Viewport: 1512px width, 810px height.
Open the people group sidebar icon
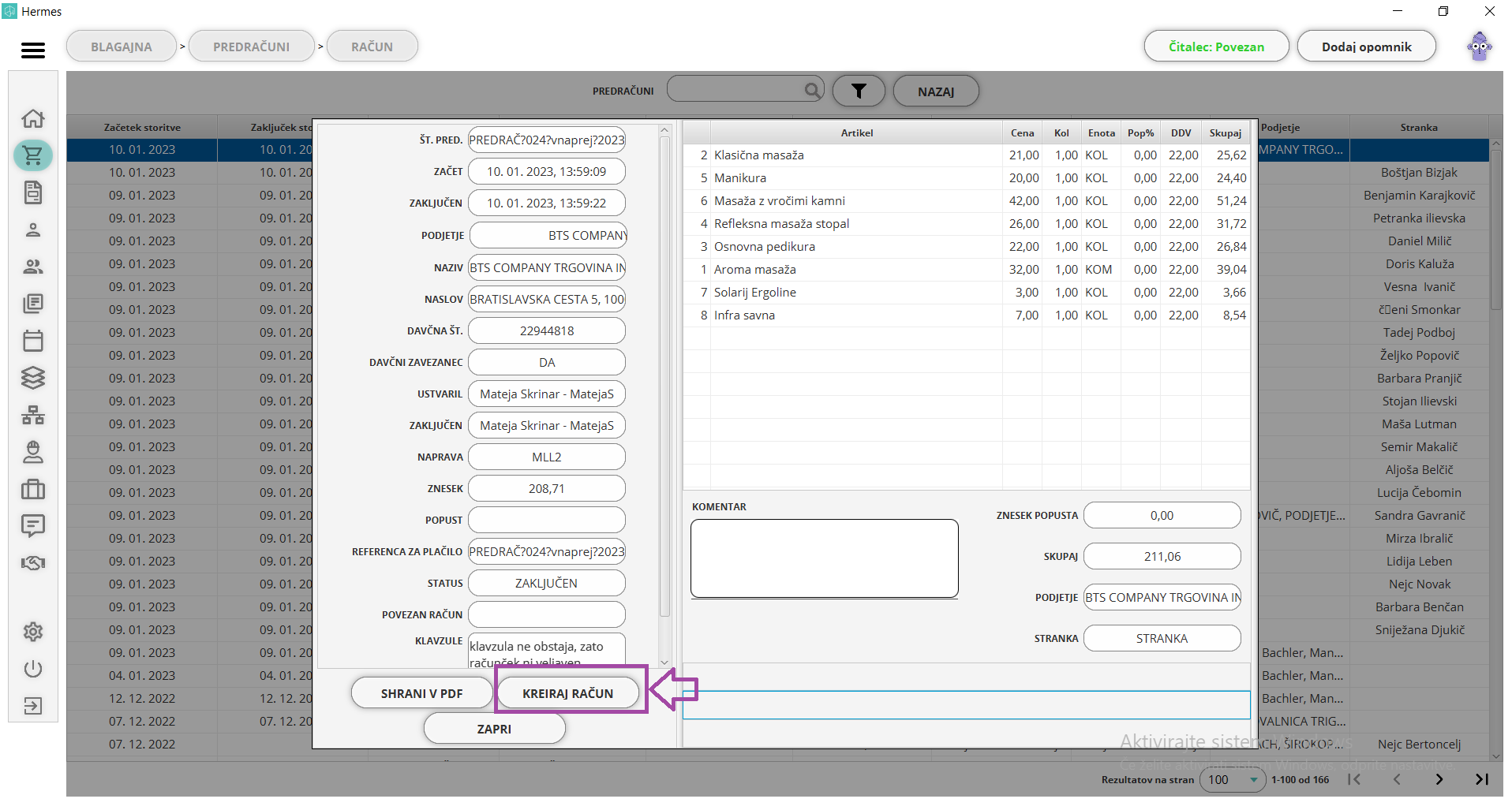(33, 267)
